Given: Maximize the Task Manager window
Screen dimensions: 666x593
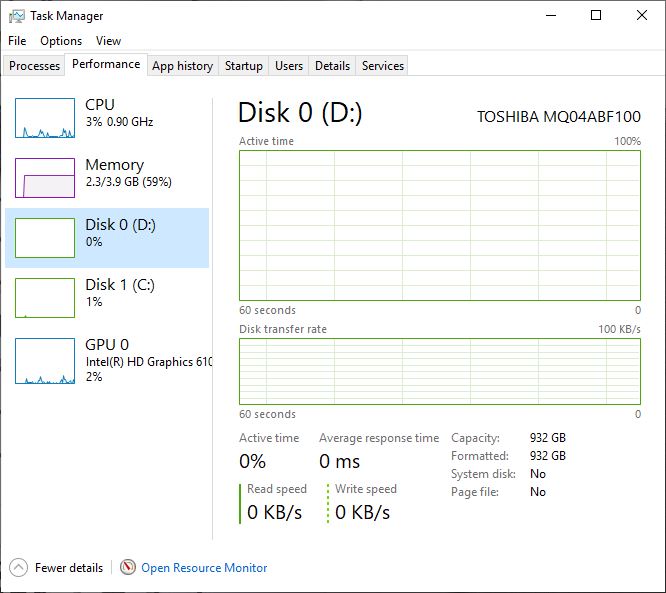Looking at the screenshot, I should click(596, 16).
